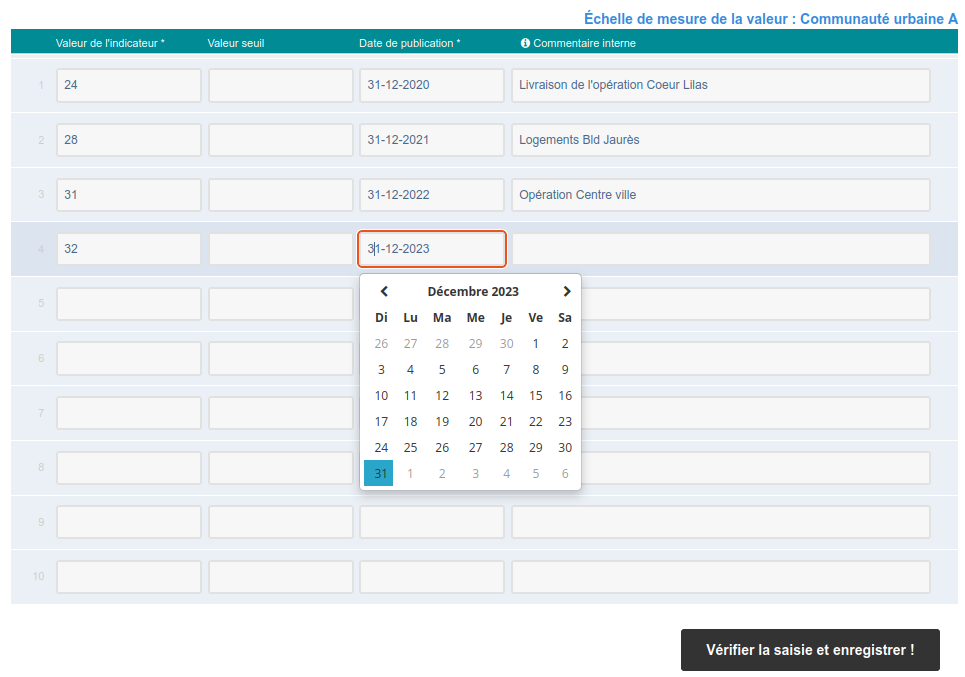
Task: Choose December 25 in the date picker
Action: coord(410,447)
